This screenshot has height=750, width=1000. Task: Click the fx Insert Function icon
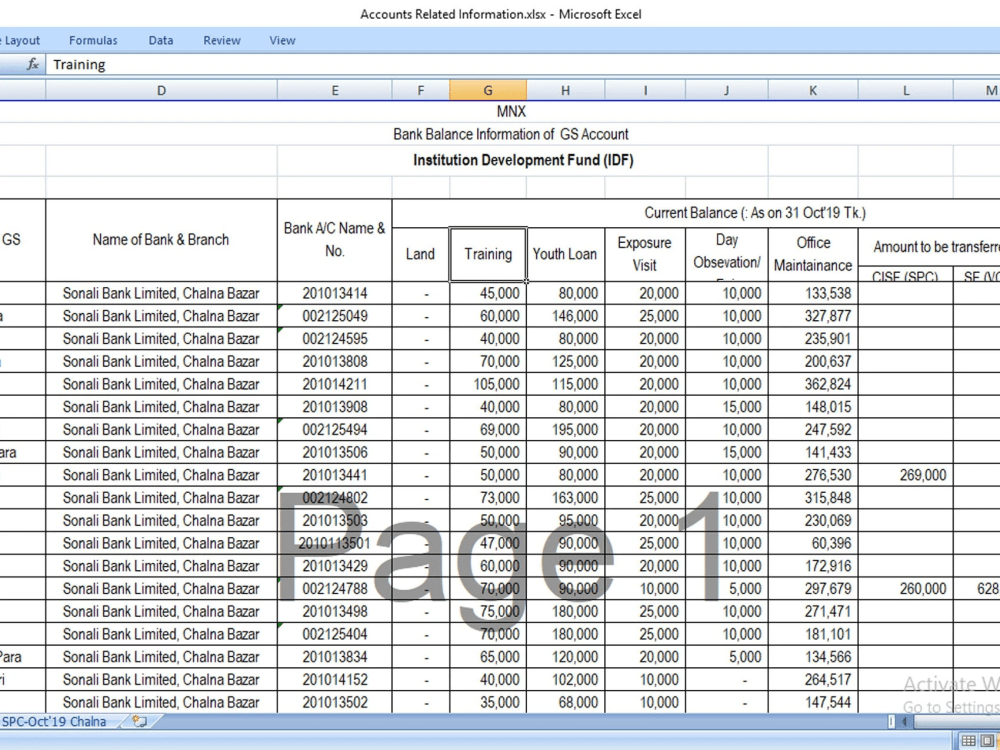click(x=33, y=64)
